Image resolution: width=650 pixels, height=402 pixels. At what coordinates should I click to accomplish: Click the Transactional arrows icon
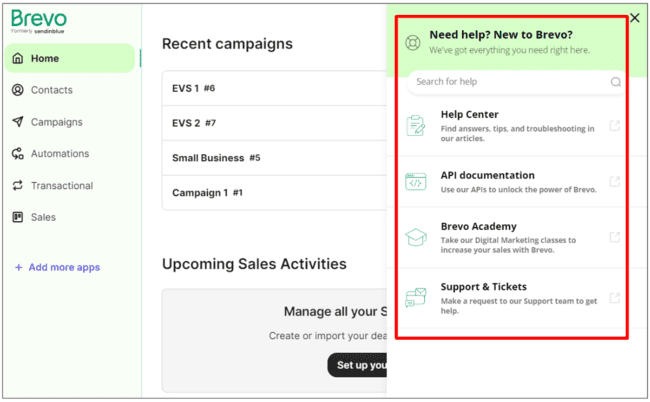coord(18,186)
